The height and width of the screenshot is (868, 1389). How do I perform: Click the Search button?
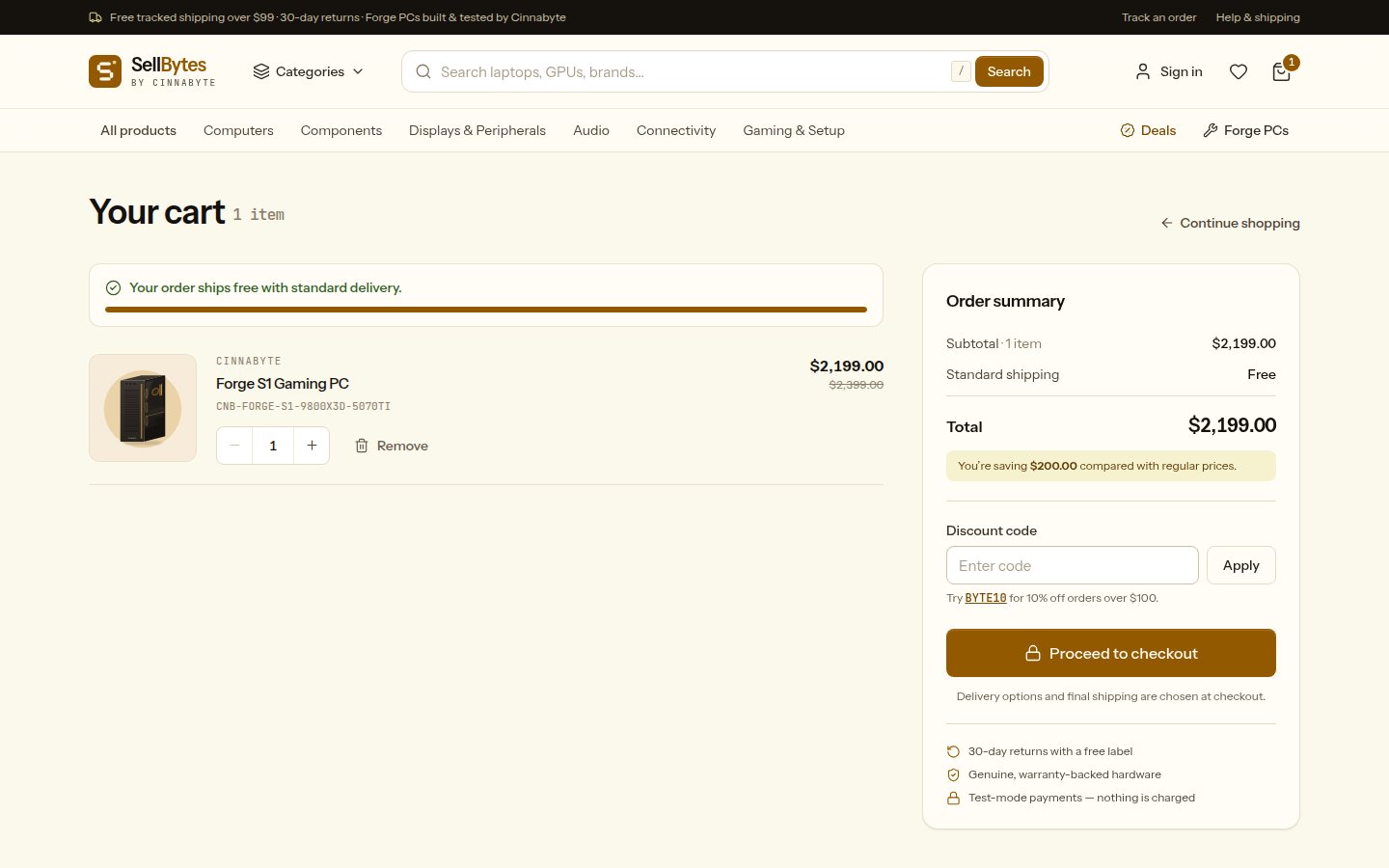(1009, 71)
